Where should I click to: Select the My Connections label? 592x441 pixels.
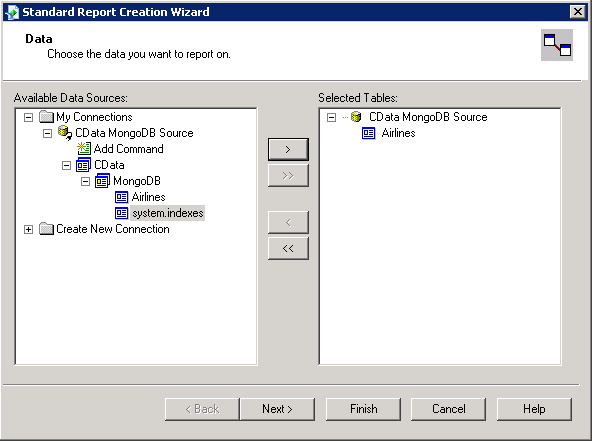click(x=94, y=117)
